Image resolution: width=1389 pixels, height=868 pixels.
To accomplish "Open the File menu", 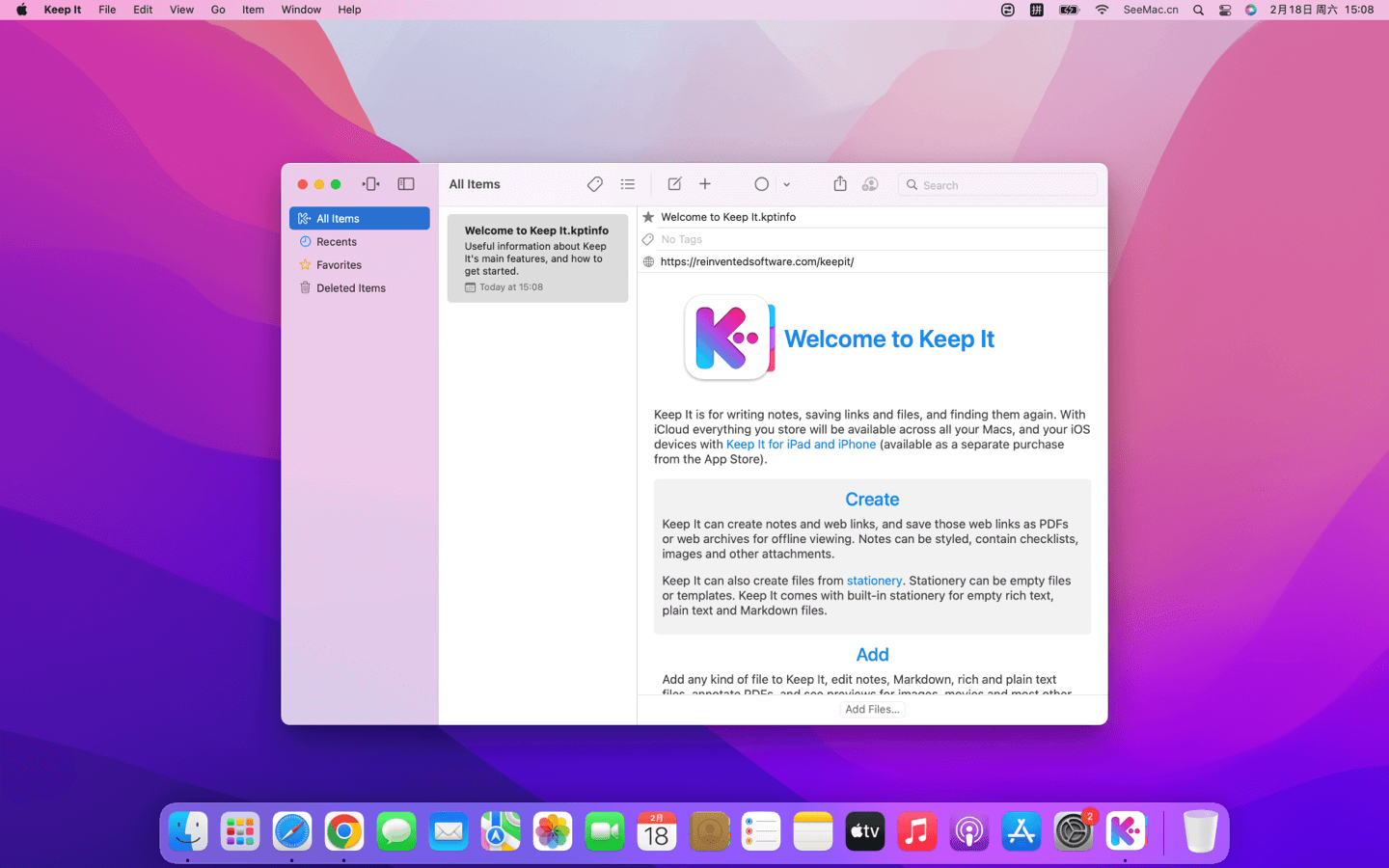I will [x=107, y=10].
